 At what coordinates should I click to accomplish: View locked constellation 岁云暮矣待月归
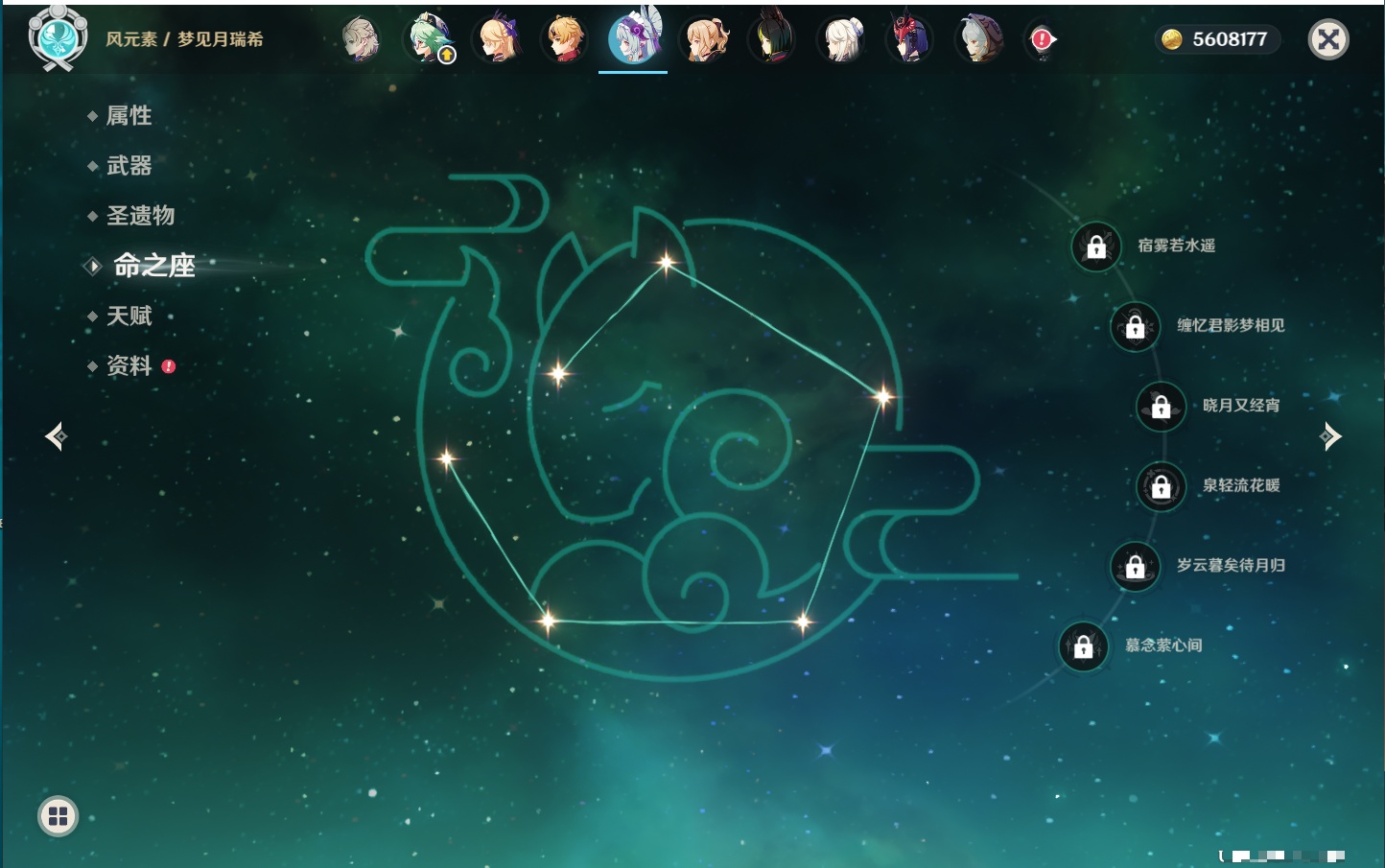click(x=1136, y=566)
